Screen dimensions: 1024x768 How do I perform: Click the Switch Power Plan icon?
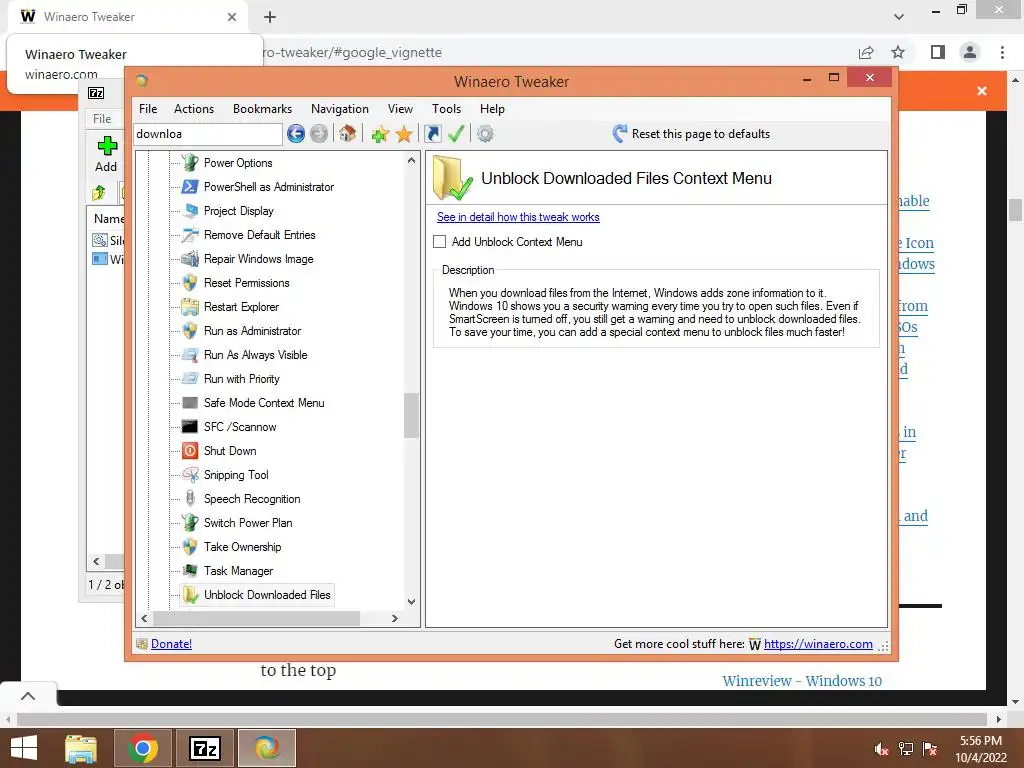pos(190,522)
